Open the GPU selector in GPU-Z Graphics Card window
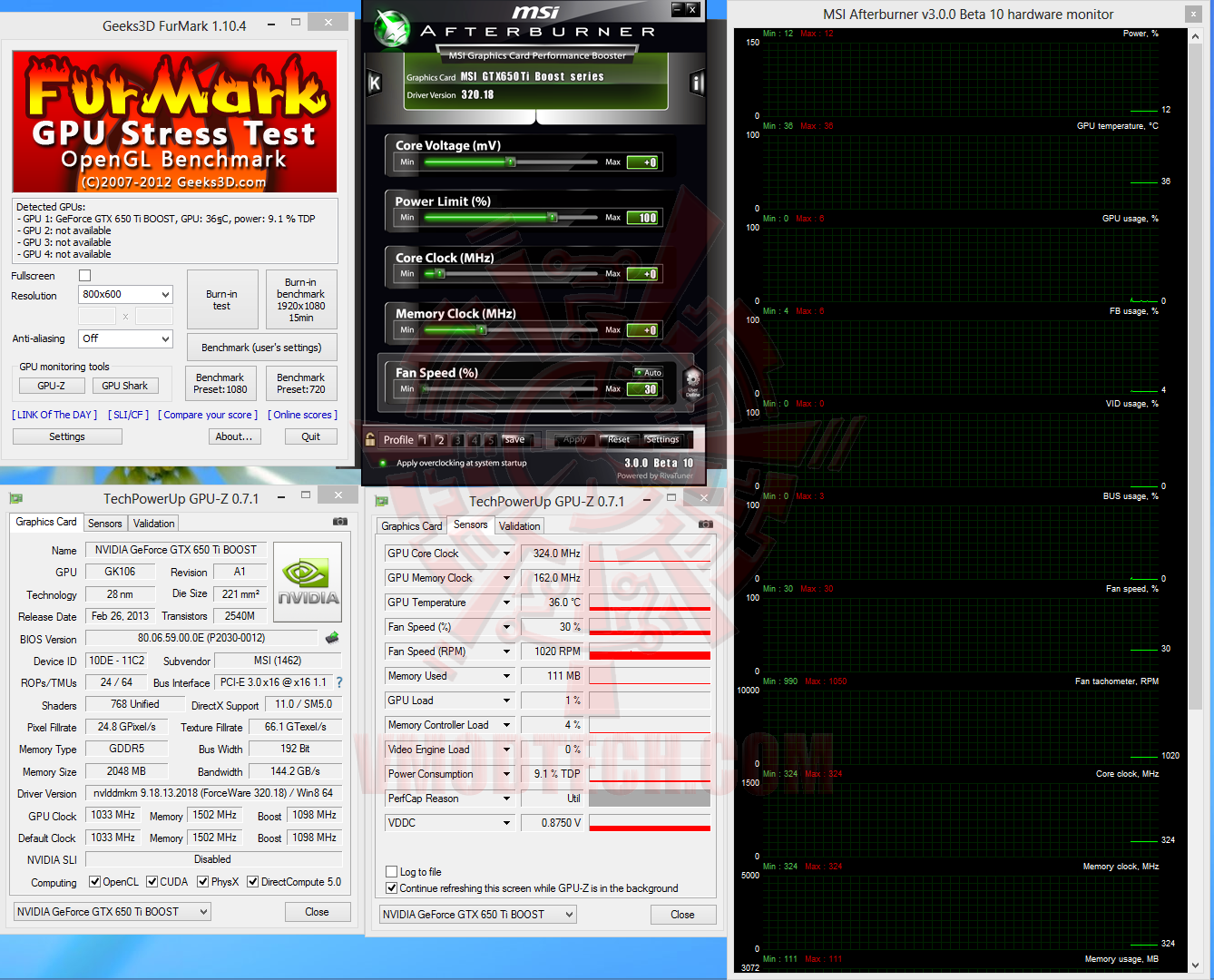This screenshot has height=980, width=1214. [113, 912]
